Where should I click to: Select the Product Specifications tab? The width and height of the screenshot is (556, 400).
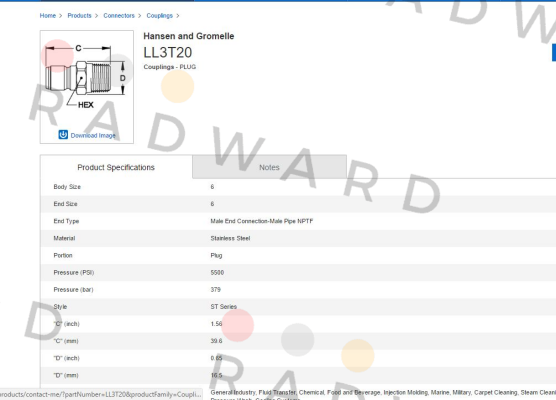116,167
